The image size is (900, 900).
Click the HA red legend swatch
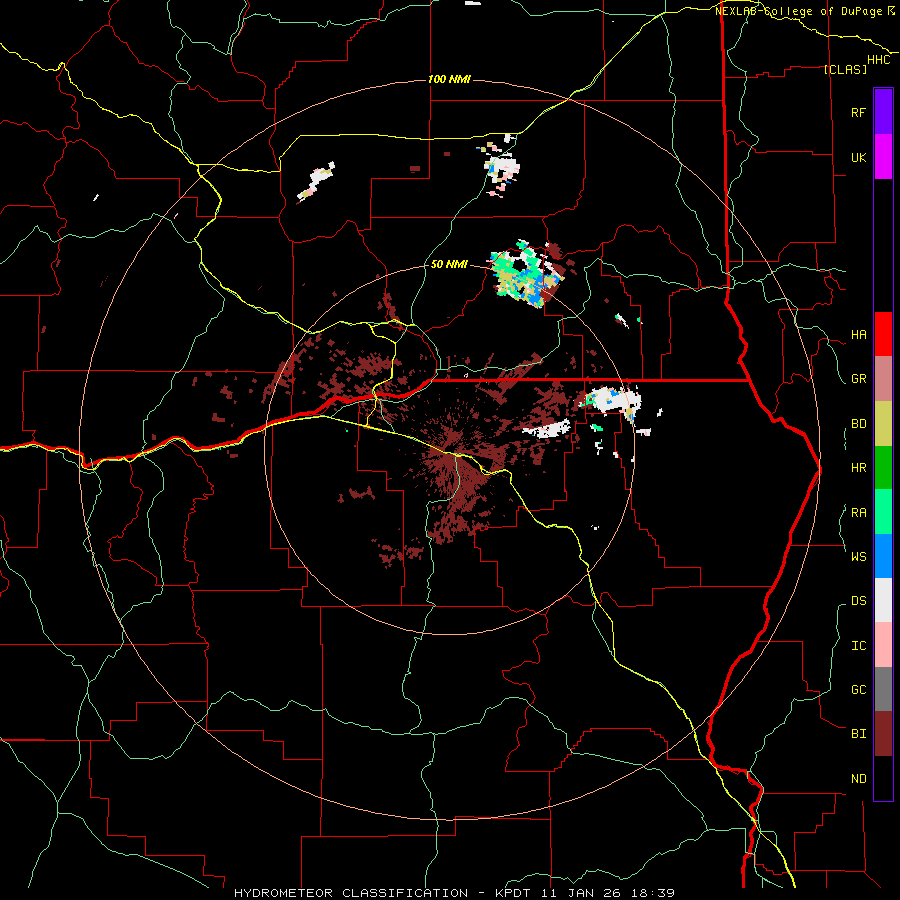(x=883, y=334)
